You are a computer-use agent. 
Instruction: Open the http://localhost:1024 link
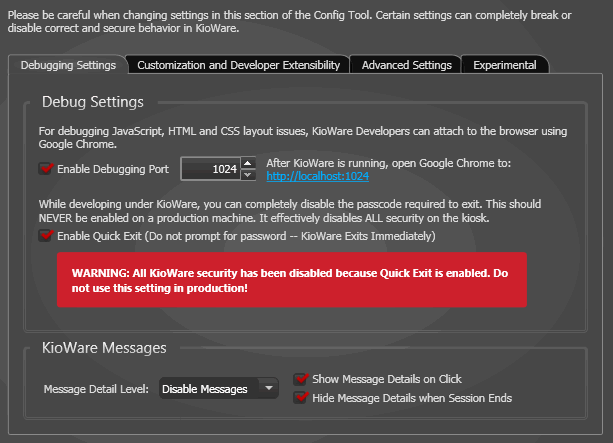click(x=317, y=176)
